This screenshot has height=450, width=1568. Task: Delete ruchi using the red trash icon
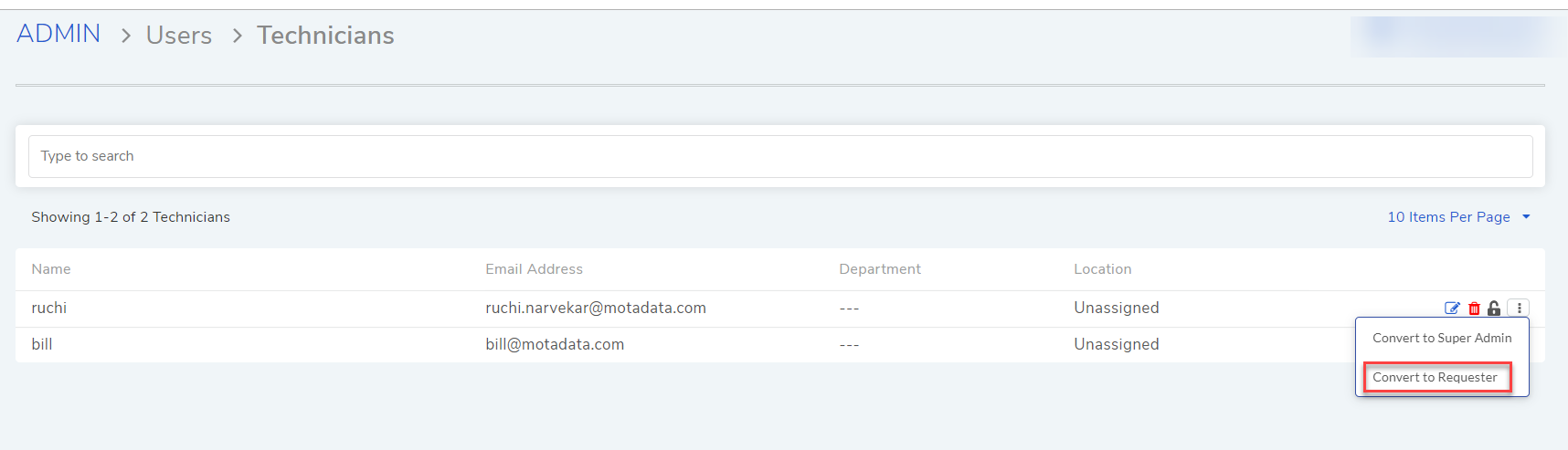pos(1474,309)
